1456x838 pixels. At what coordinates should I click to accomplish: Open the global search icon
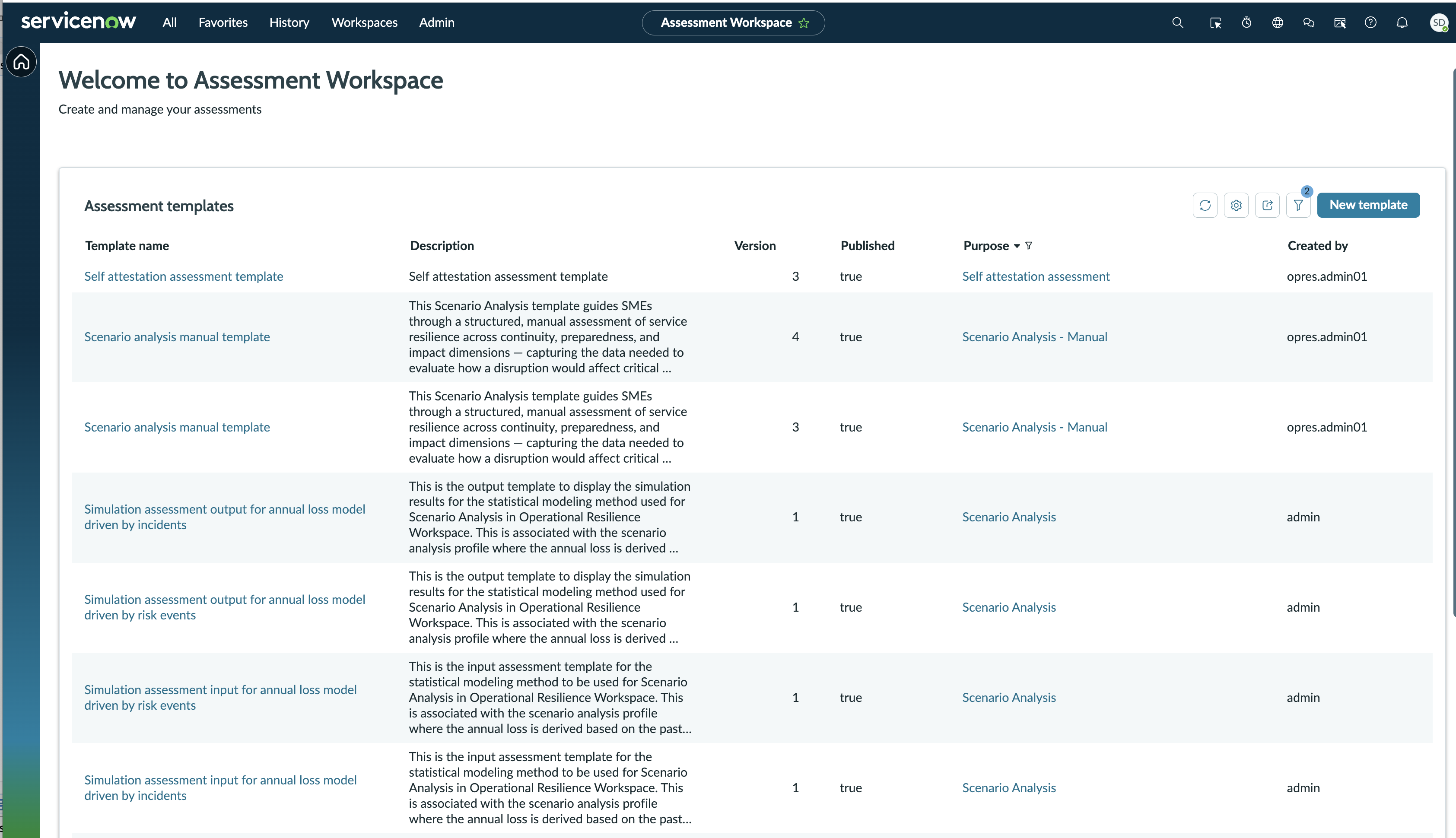pos(1177,22)
